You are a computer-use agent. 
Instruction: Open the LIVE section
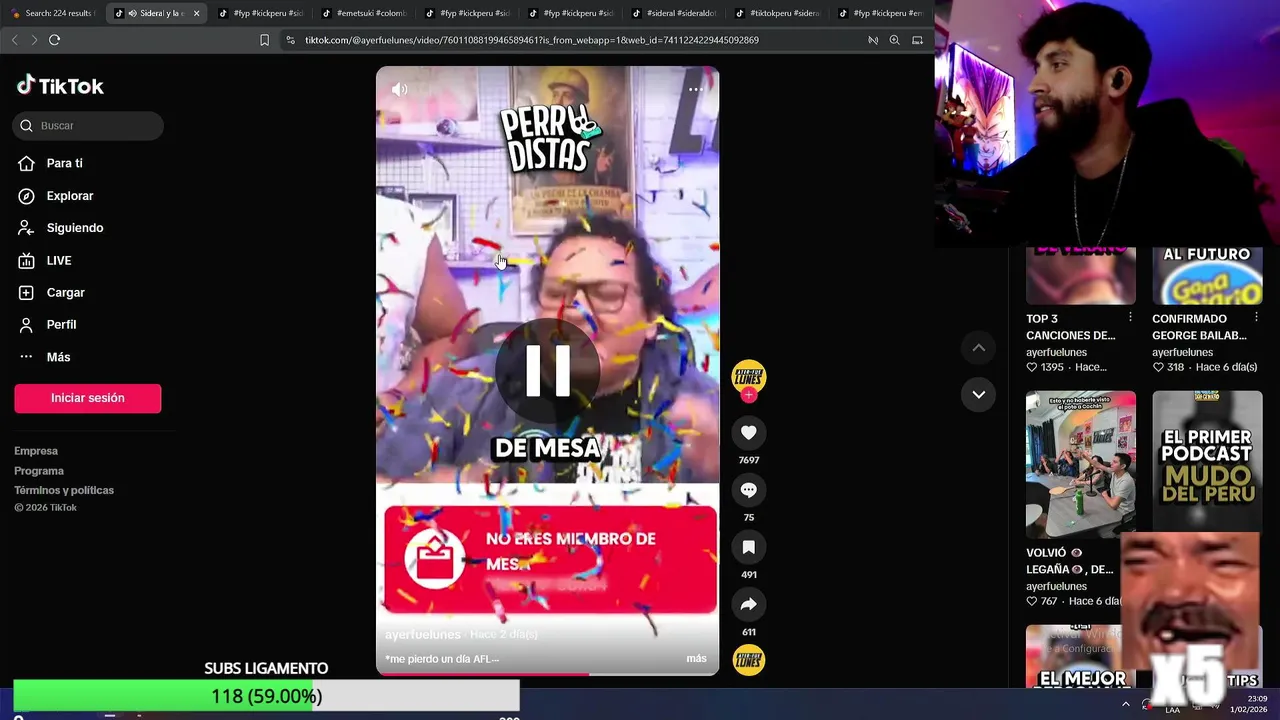58,260
